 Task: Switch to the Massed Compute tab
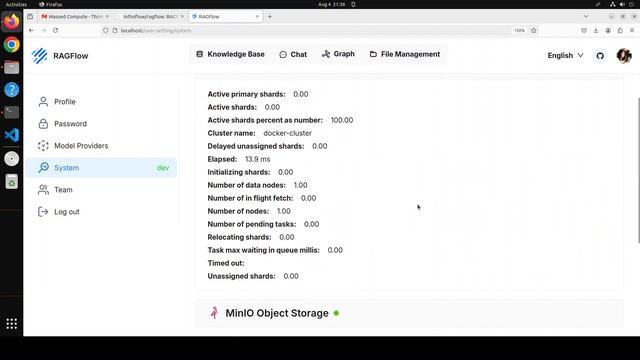pyautogui.click(x=75, y=16)
